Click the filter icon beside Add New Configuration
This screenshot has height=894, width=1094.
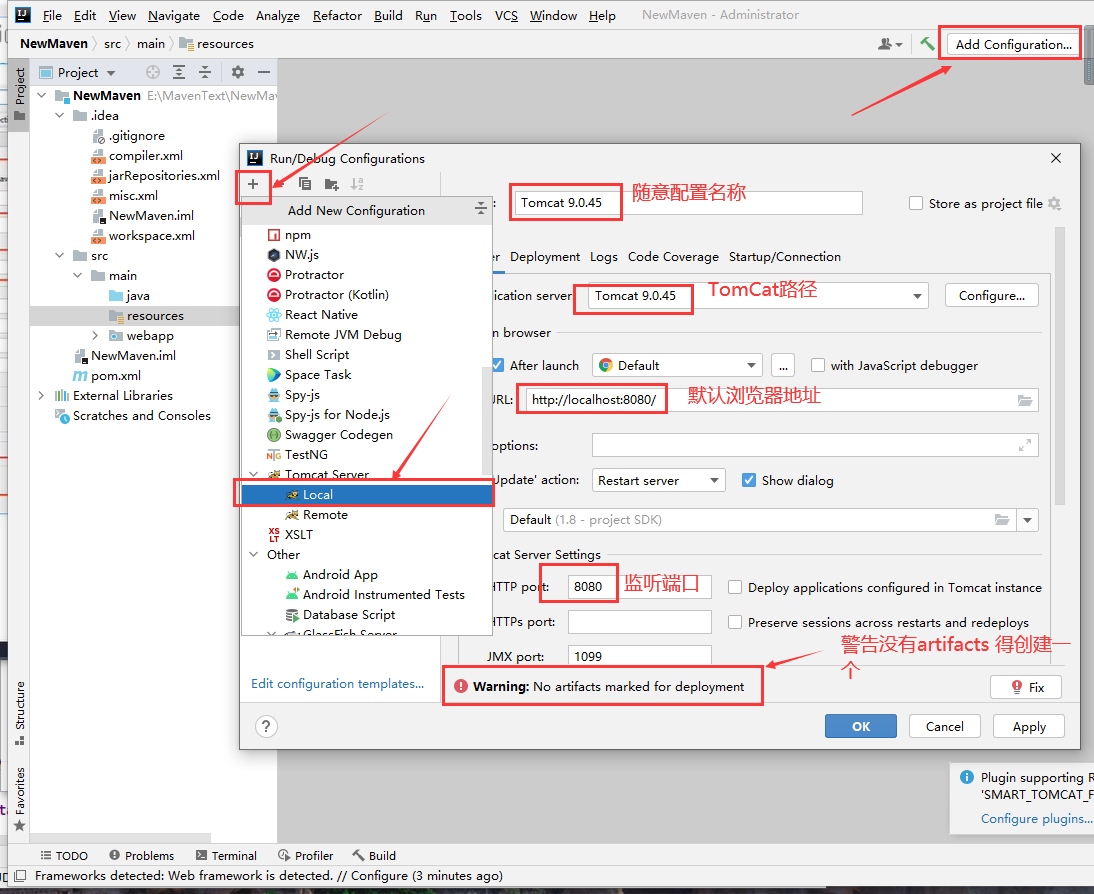[481, 209]
